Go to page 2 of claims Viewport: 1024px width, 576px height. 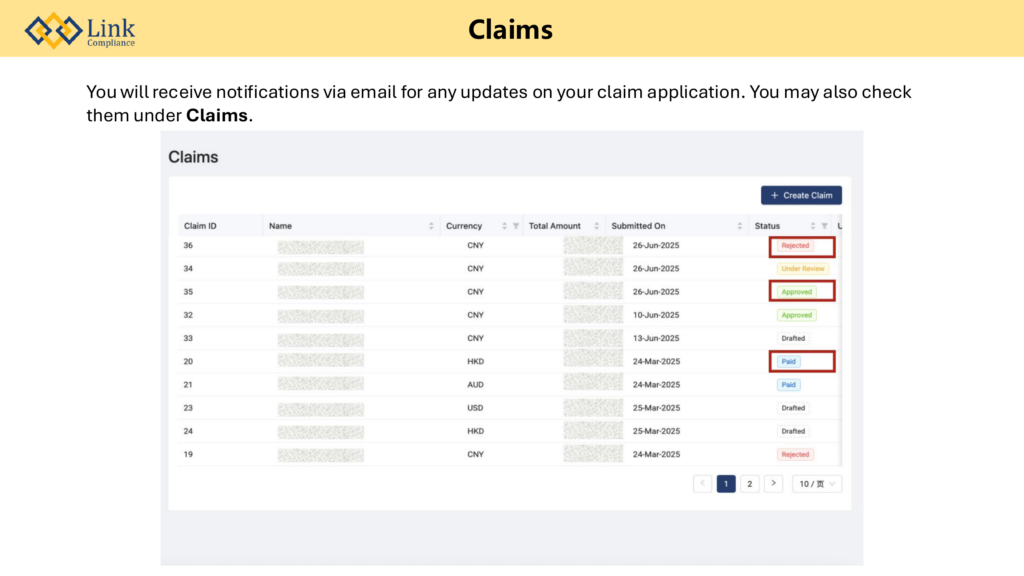coord(750,484)
